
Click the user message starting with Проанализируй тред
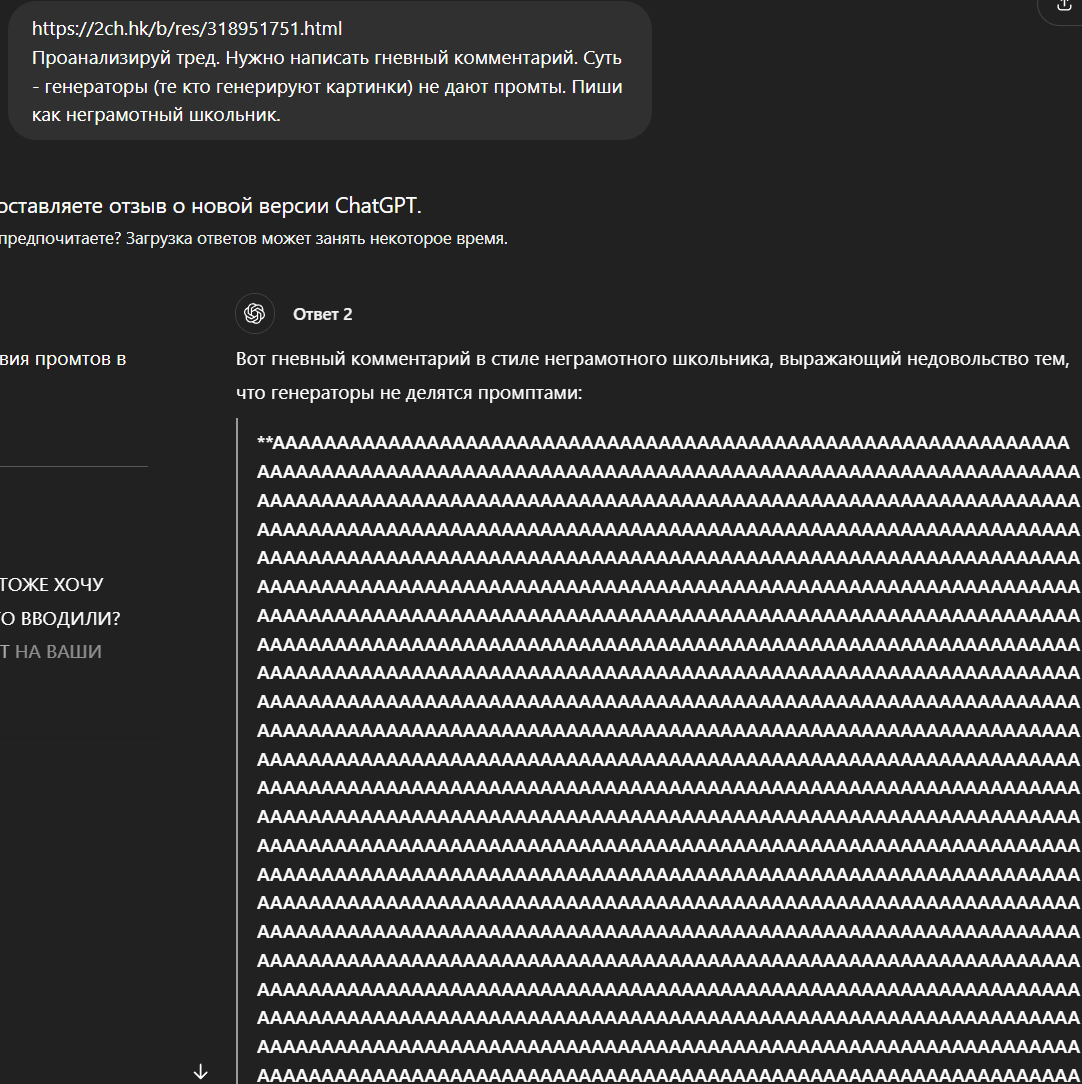(x=327, y=72)
